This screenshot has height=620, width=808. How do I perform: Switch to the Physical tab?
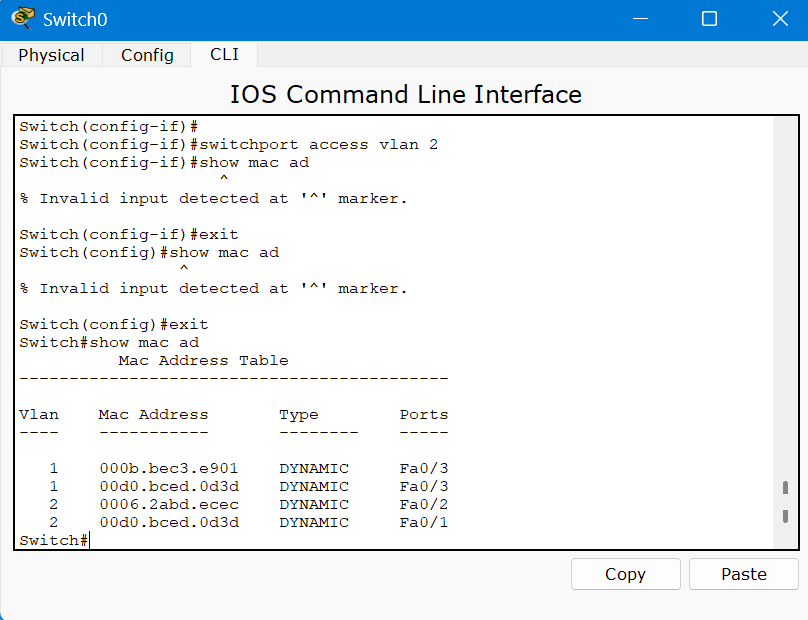tap(51, 55)
